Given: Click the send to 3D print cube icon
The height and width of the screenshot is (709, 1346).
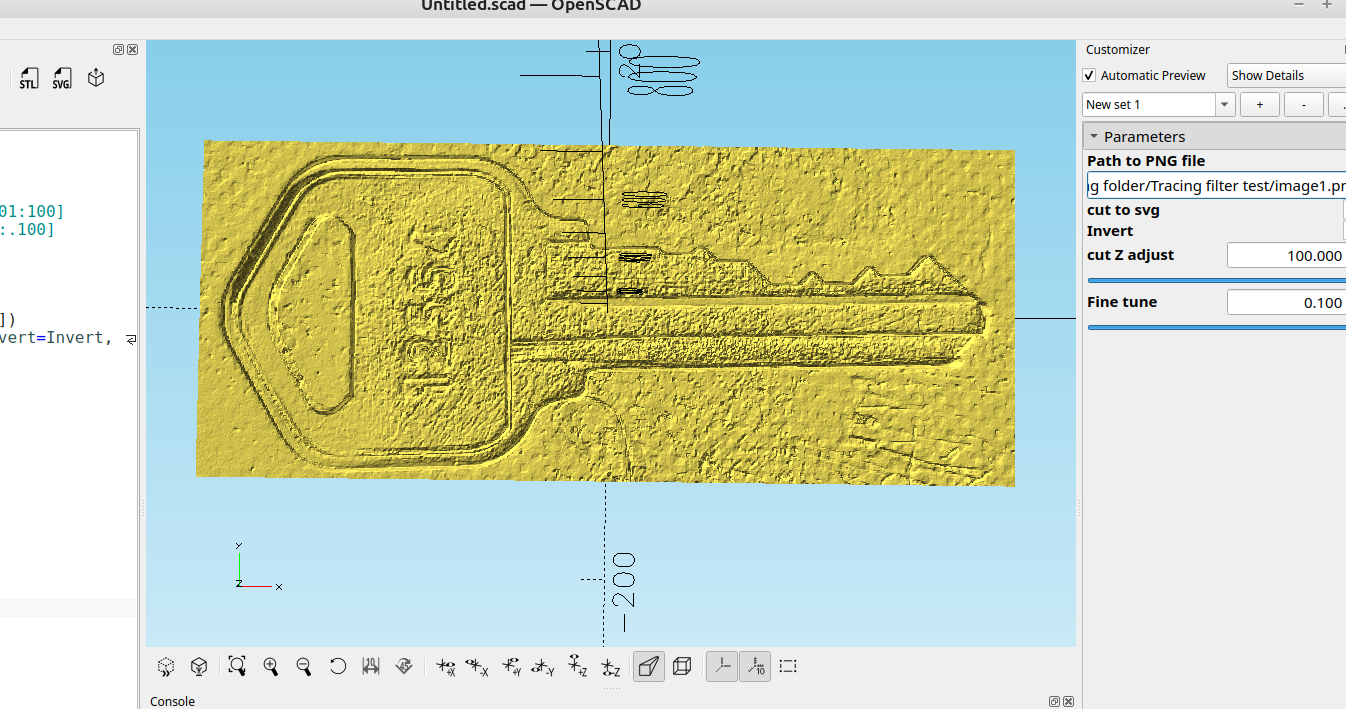Looking at the screenshot, I should point(96,78).
